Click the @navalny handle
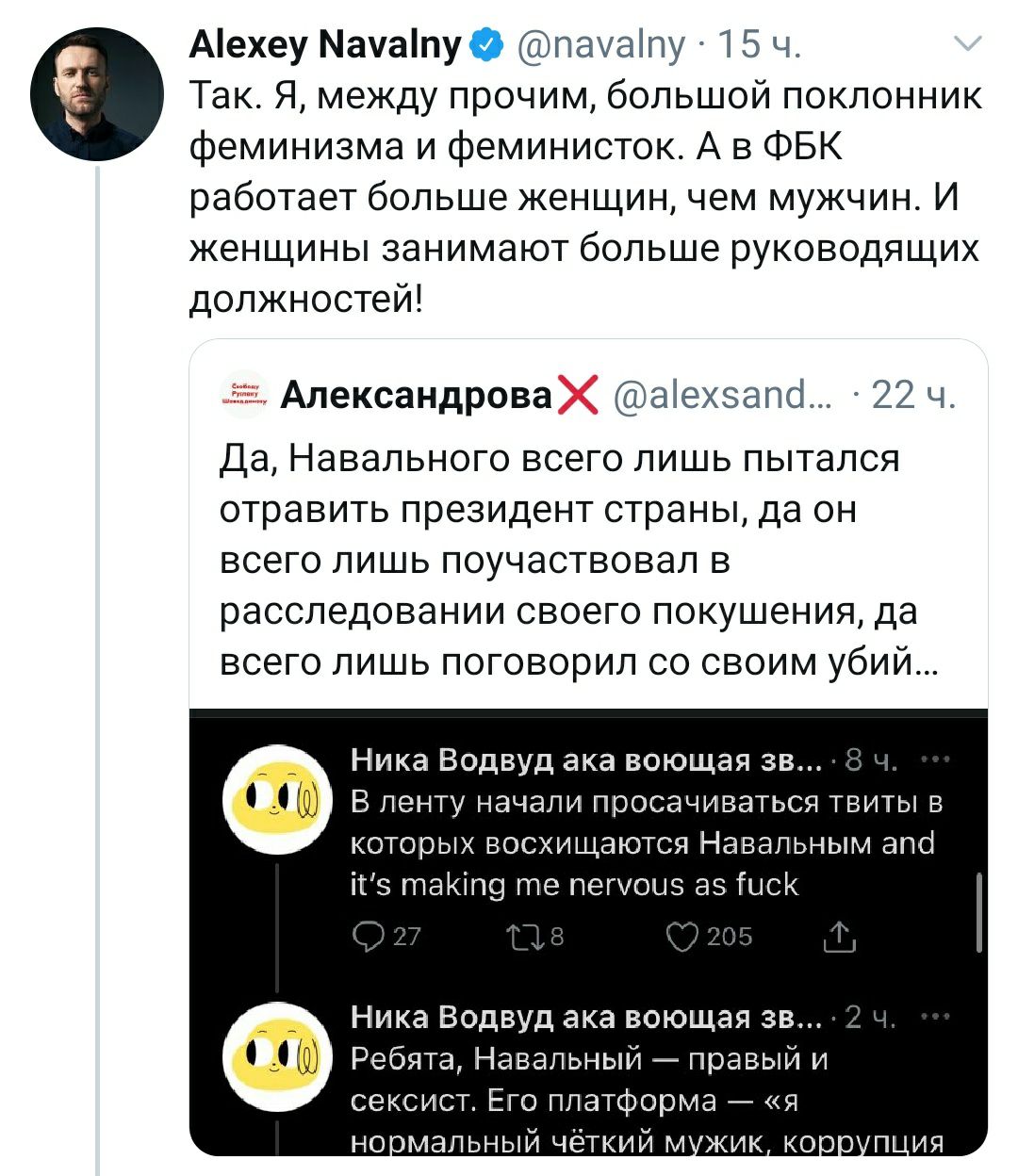The width and height of the screenshot is (1018, 1176). coord(601,44)
